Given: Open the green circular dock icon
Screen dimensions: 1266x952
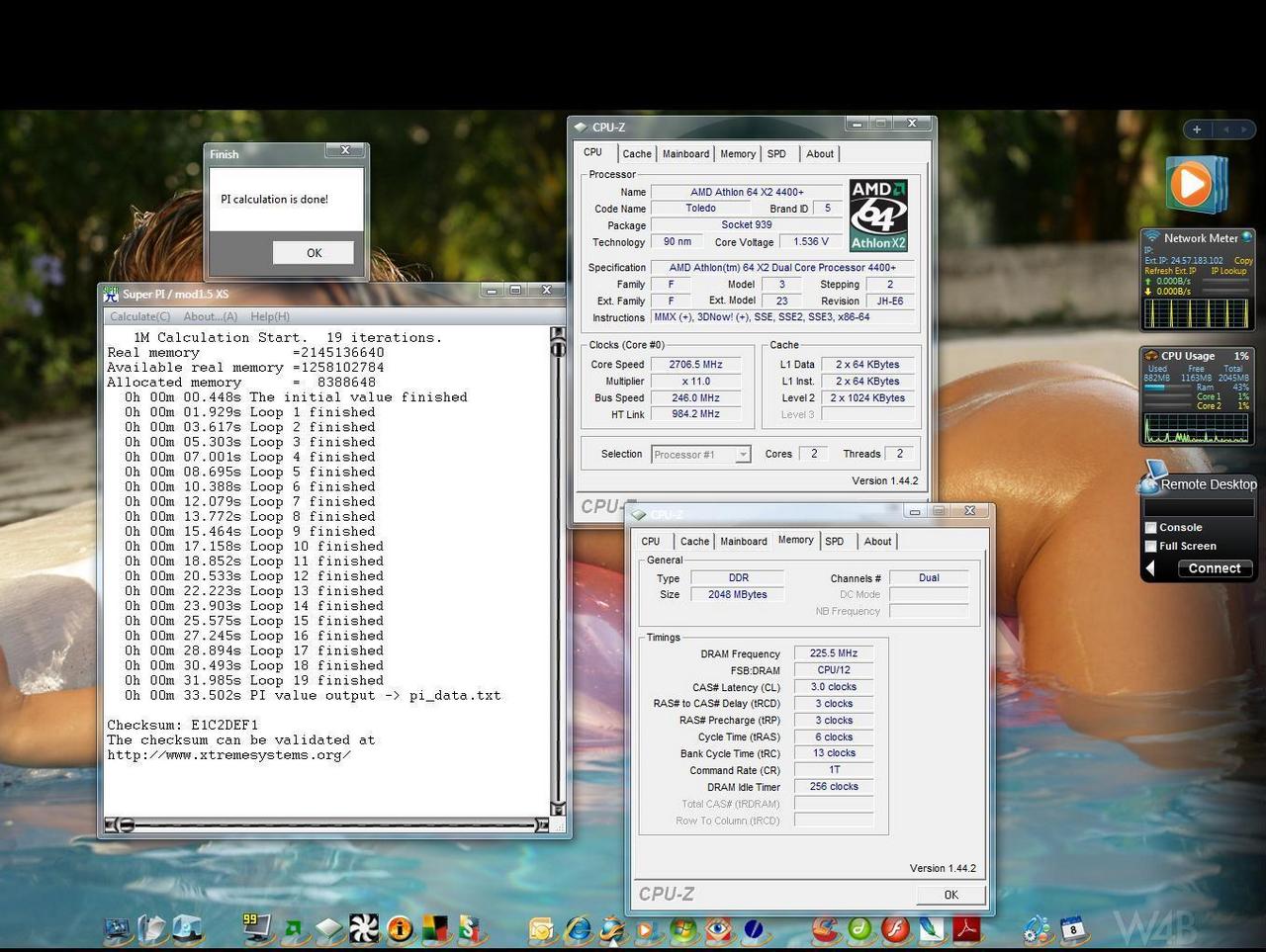Looking at the screenshot, I should (x=860, y=929).
